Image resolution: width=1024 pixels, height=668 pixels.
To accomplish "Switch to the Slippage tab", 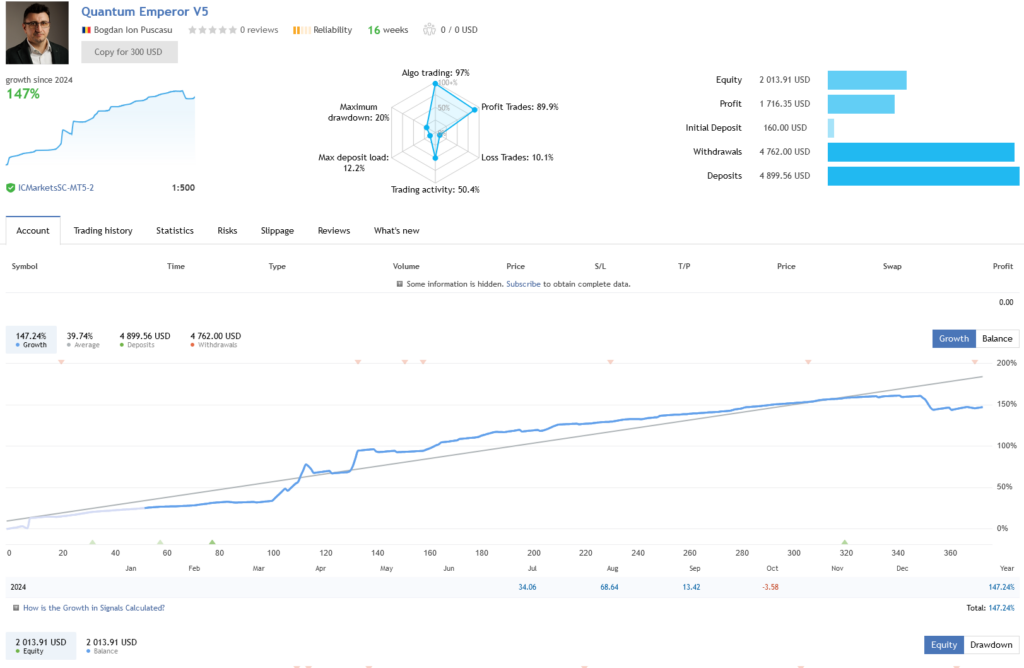I will point(277,231).
